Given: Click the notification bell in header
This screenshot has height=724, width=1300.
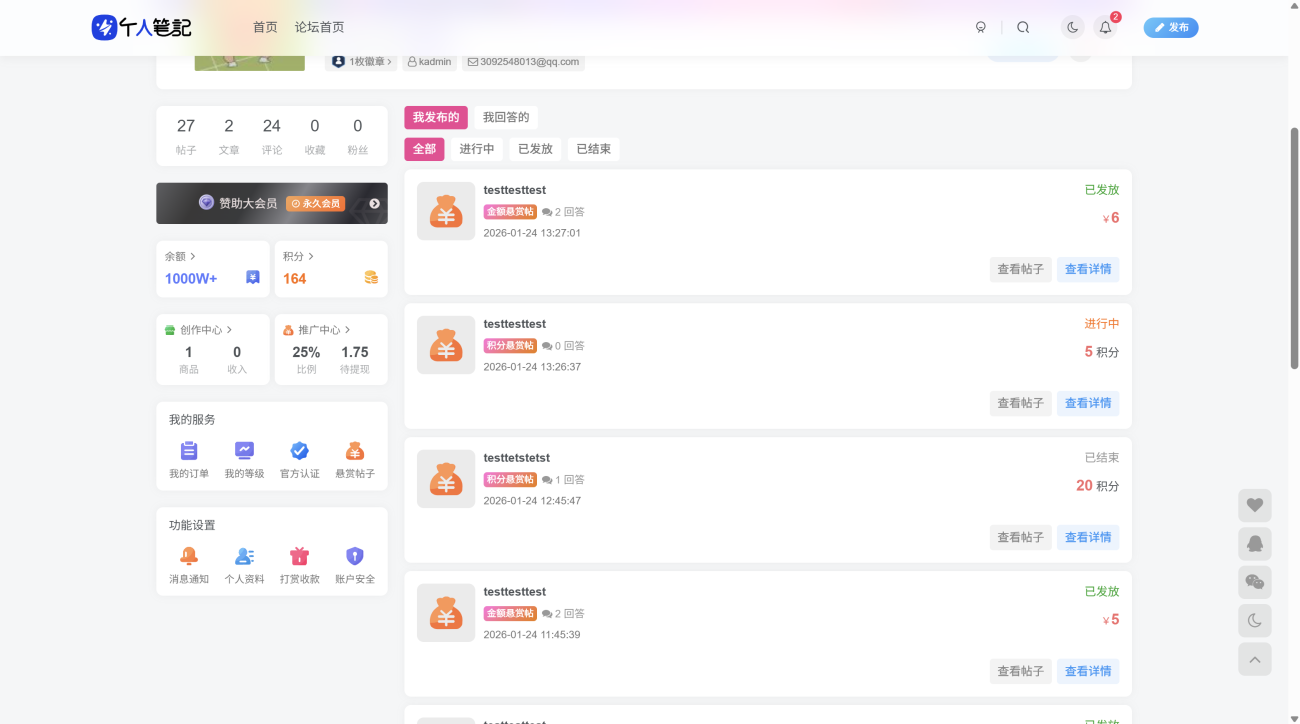Looking at the screenshot, I should pyautogui.click(x=1105, y=28).
